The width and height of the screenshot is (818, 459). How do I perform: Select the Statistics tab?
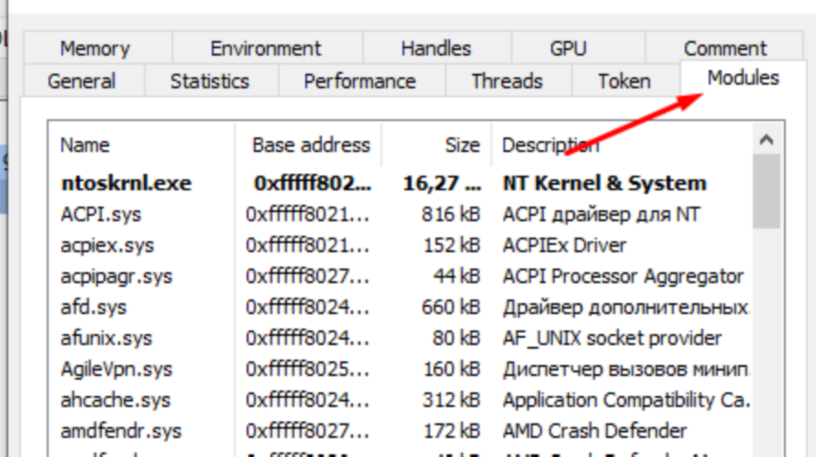[209, 82]
